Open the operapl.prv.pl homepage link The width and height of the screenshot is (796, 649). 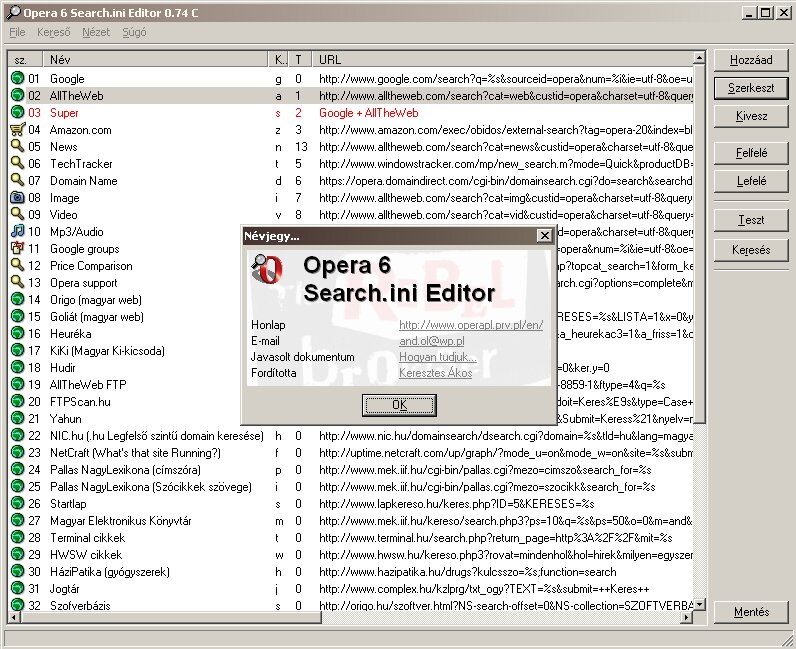[x=471, y=325]
